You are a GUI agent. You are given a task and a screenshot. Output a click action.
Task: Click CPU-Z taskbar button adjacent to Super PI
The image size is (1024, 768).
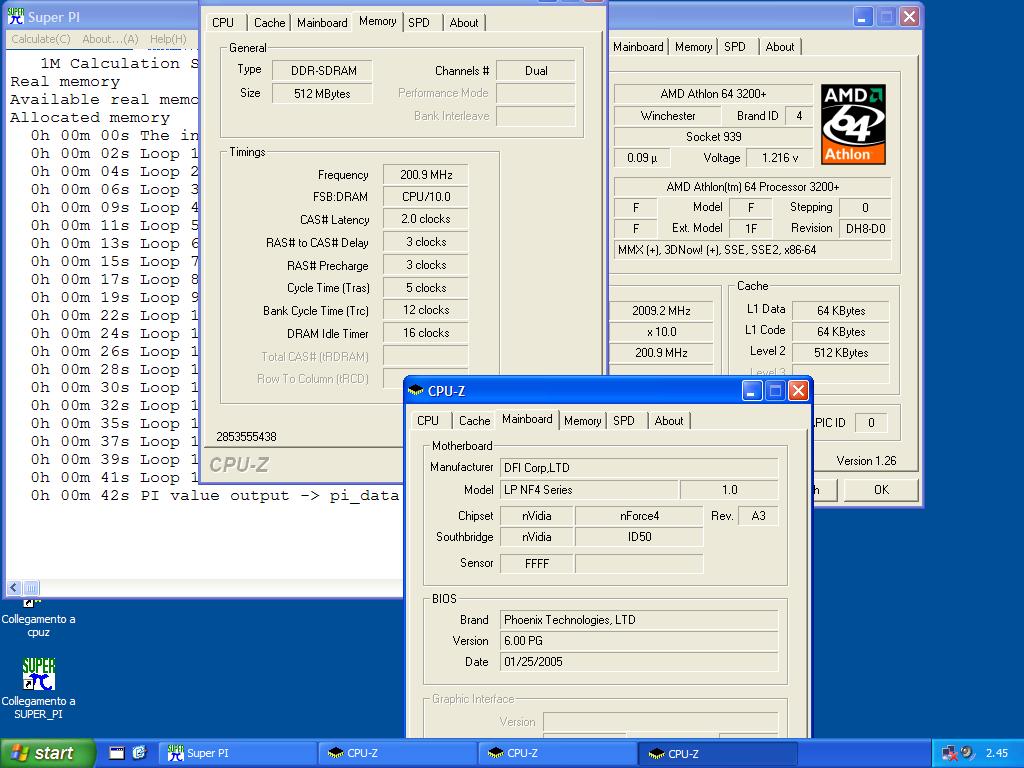[397, 753]
